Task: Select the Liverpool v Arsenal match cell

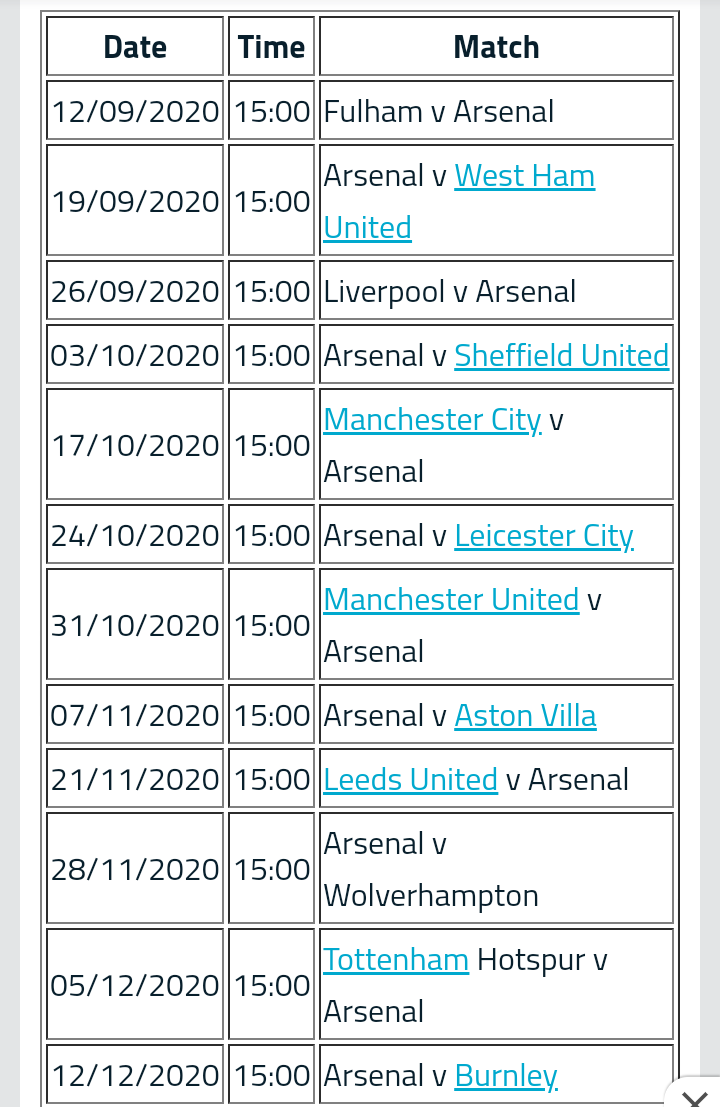Action: click(496, 292)
